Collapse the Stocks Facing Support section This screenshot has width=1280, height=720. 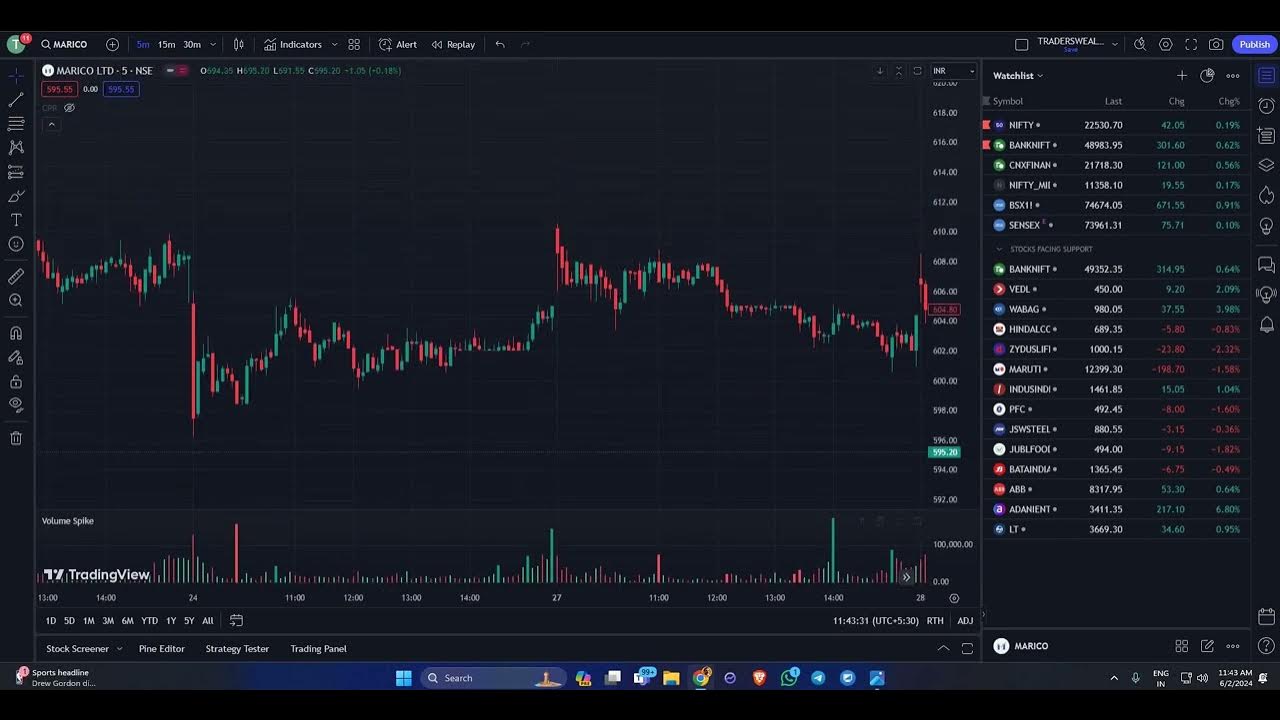(998, 249)
